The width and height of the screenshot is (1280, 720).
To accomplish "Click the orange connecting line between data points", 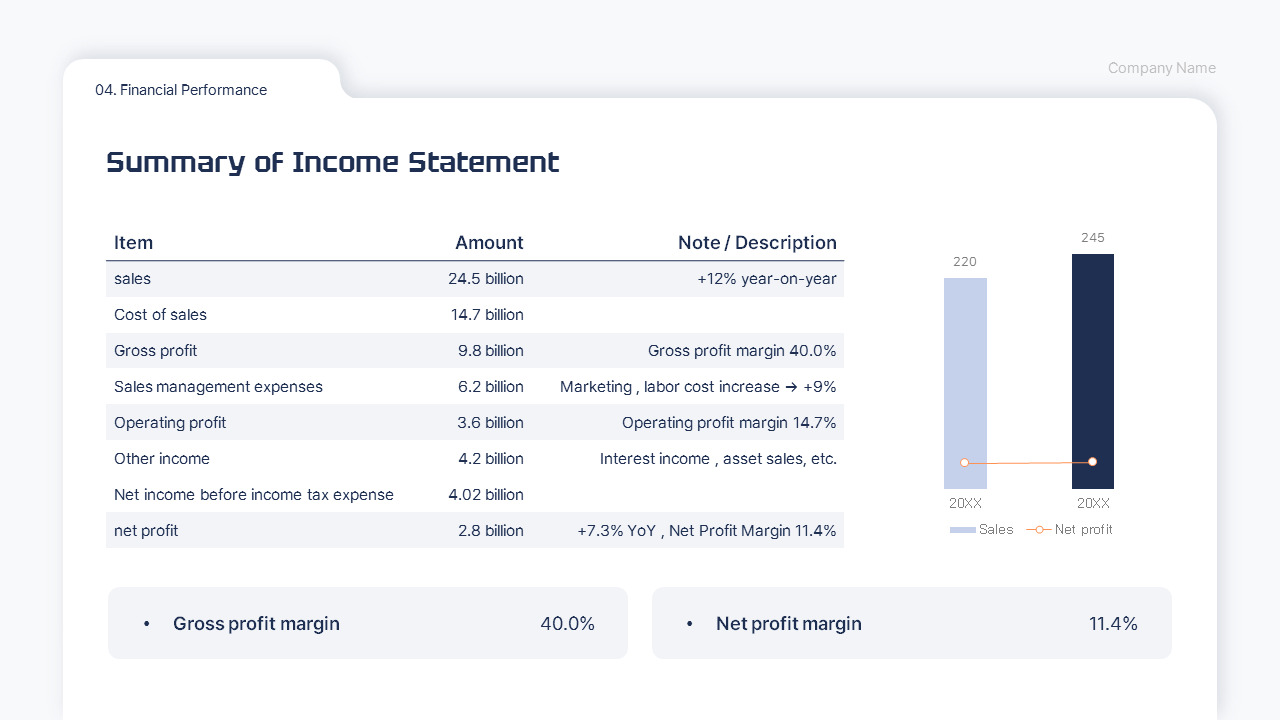I will click(x=1028, y=462).
